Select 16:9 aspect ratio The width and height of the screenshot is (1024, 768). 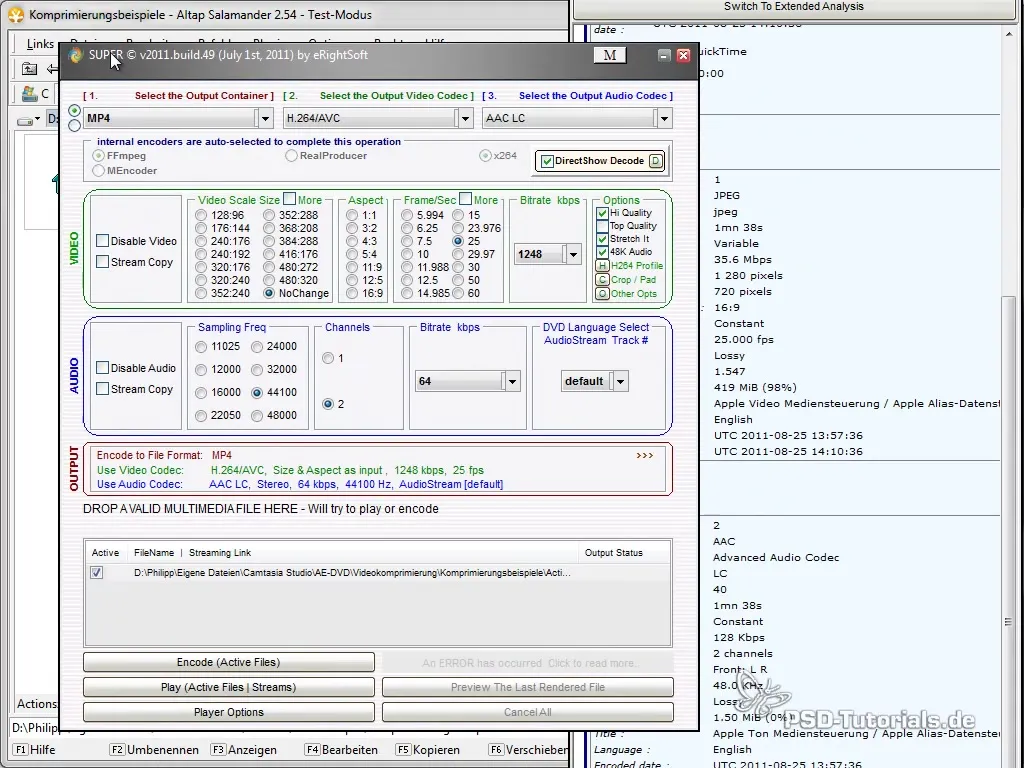coord(352,293)
